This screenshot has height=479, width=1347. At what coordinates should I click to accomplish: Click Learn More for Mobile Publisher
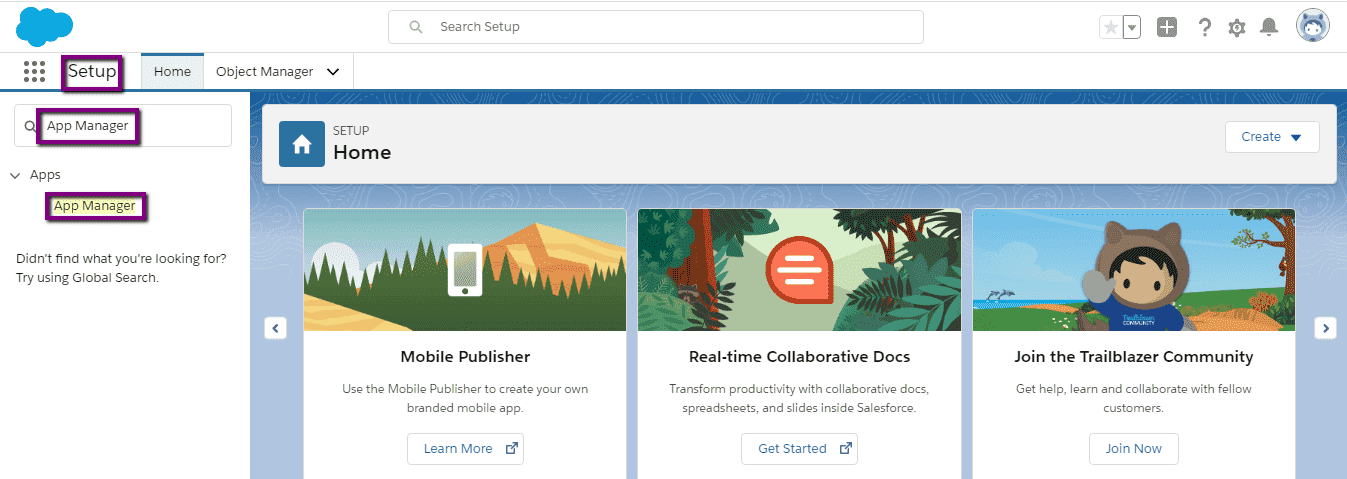465,449
